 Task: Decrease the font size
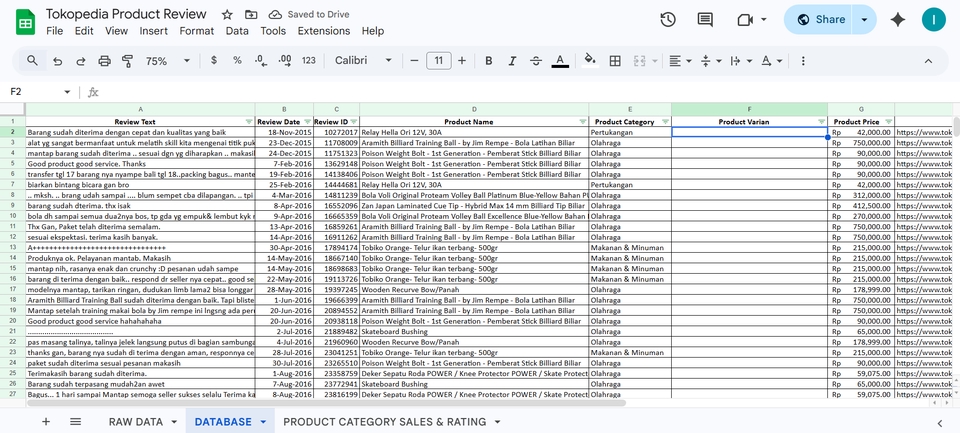pos(414,61)
